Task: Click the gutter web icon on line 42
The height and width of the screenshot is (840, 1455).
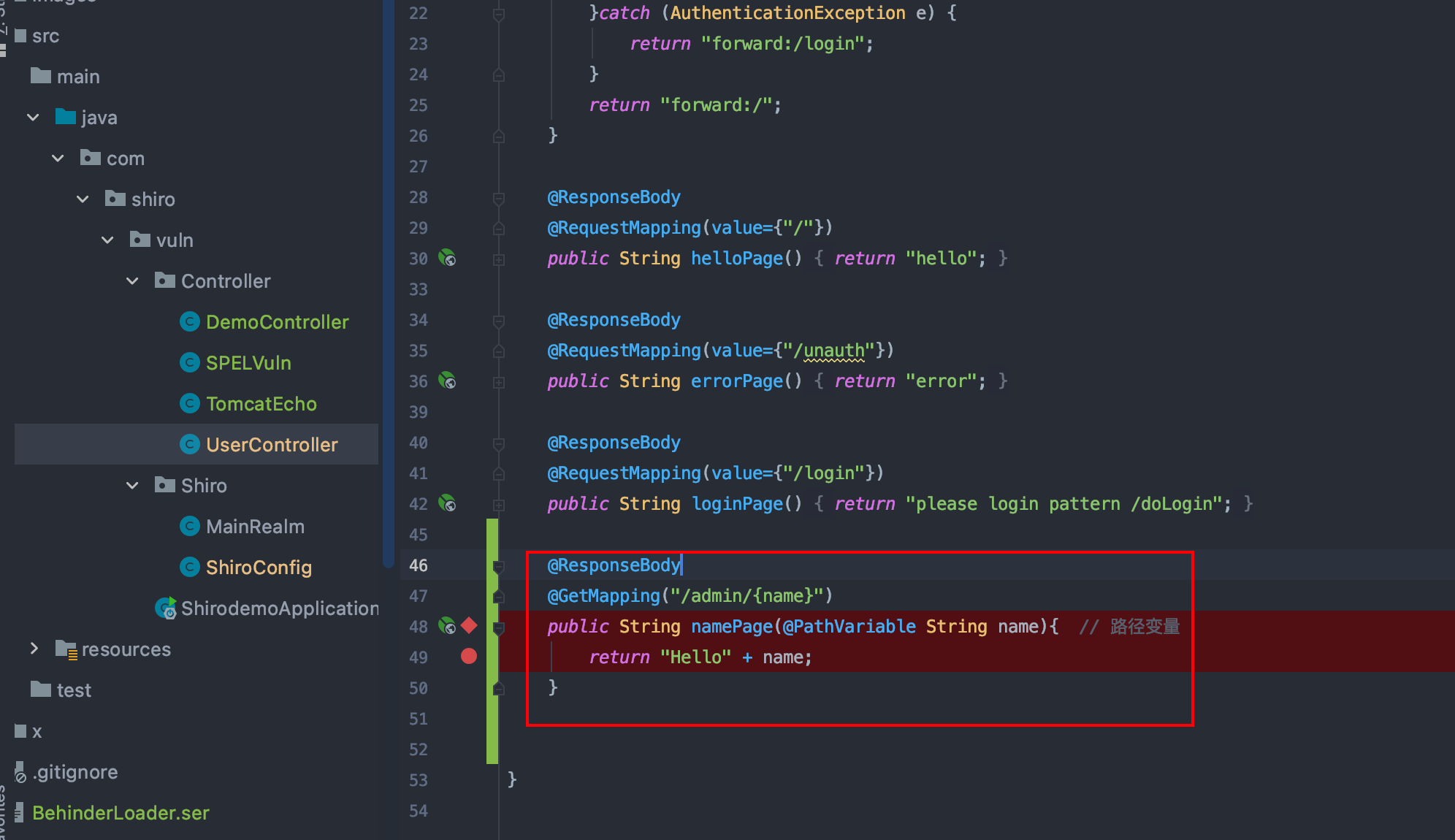Action: (x=447, y=503)
